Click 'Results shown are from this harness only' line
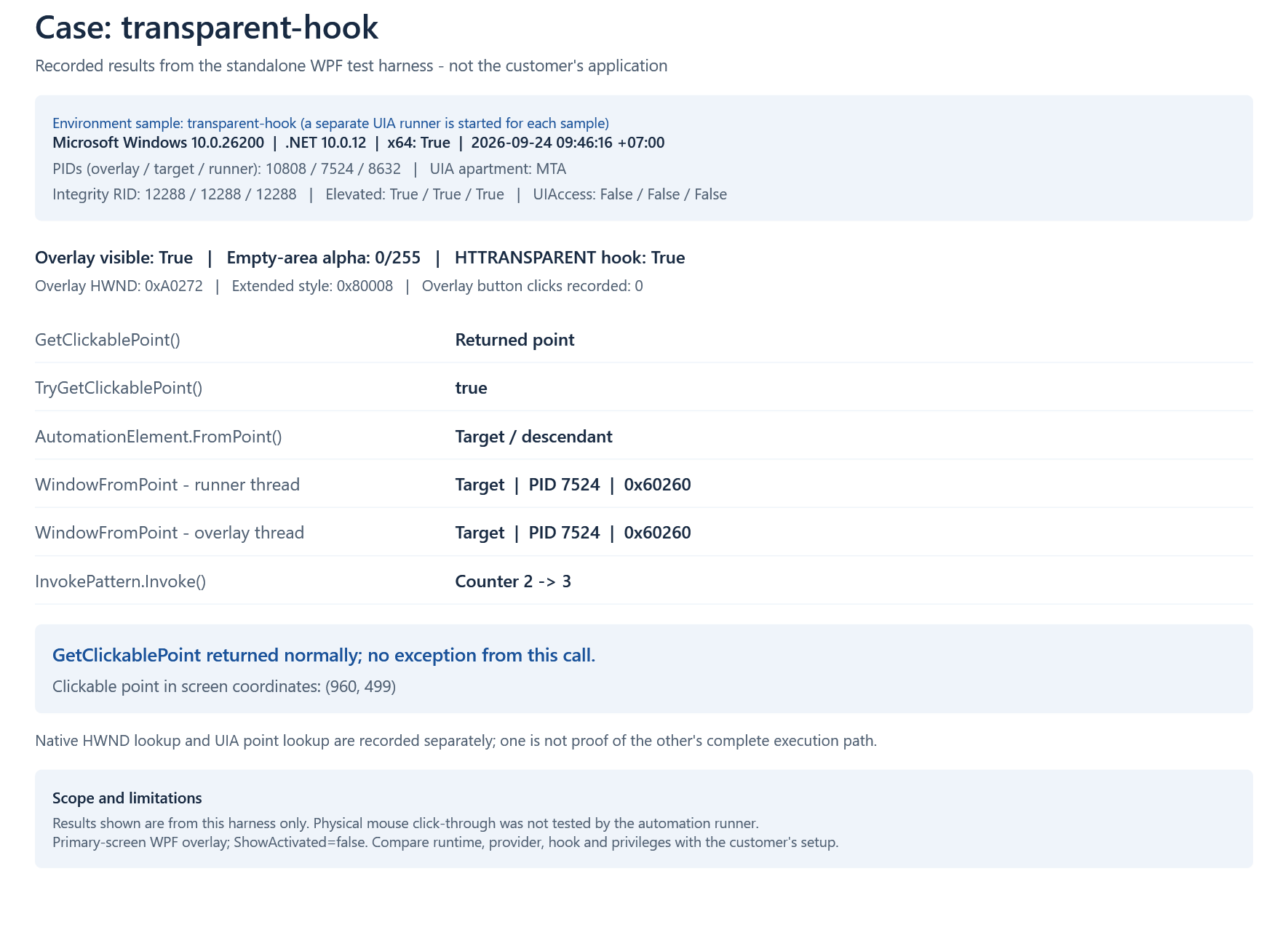This screenshot has width=1288, height=938. point(405,823)
